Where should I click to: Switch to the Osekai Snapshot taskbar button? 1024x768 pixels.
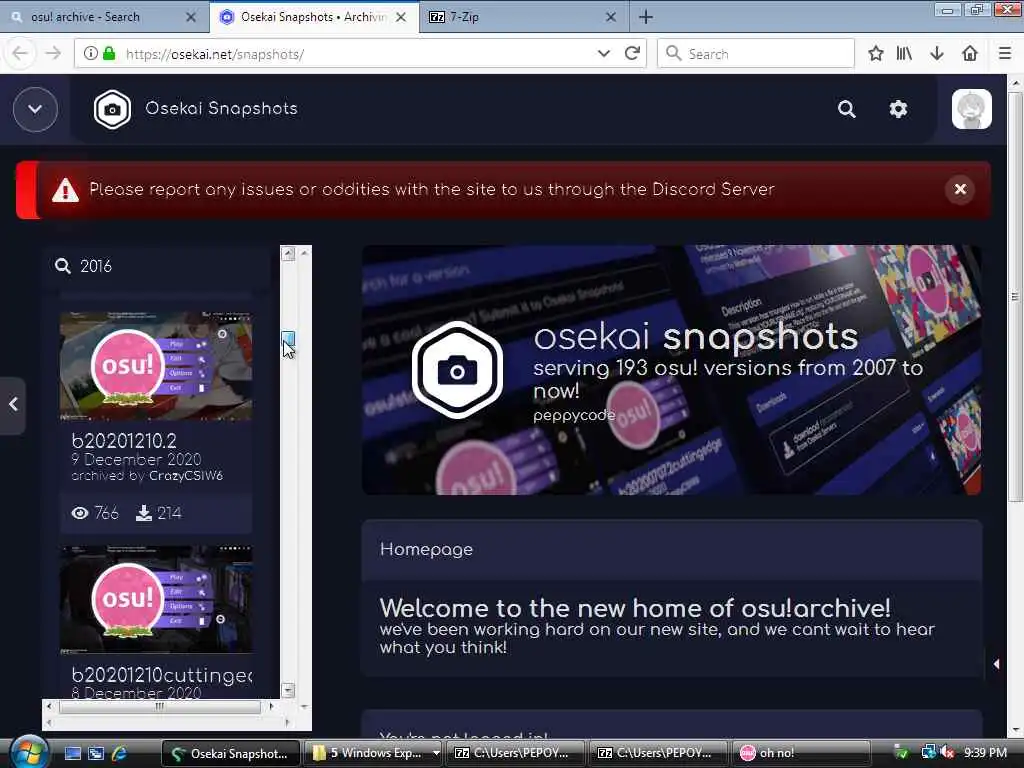[x=231, y=754]
